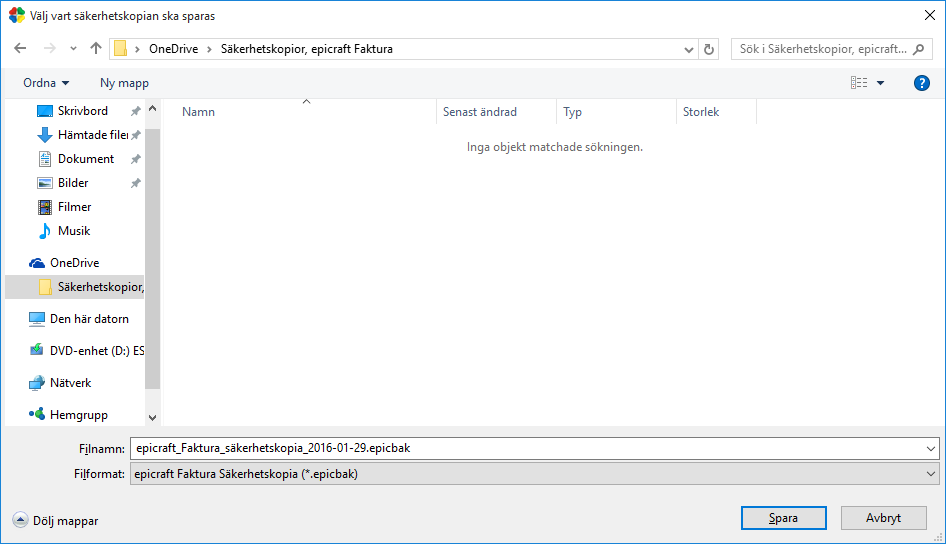
Task: Open recent locations dropdown arrow
Action: (73, 49)
